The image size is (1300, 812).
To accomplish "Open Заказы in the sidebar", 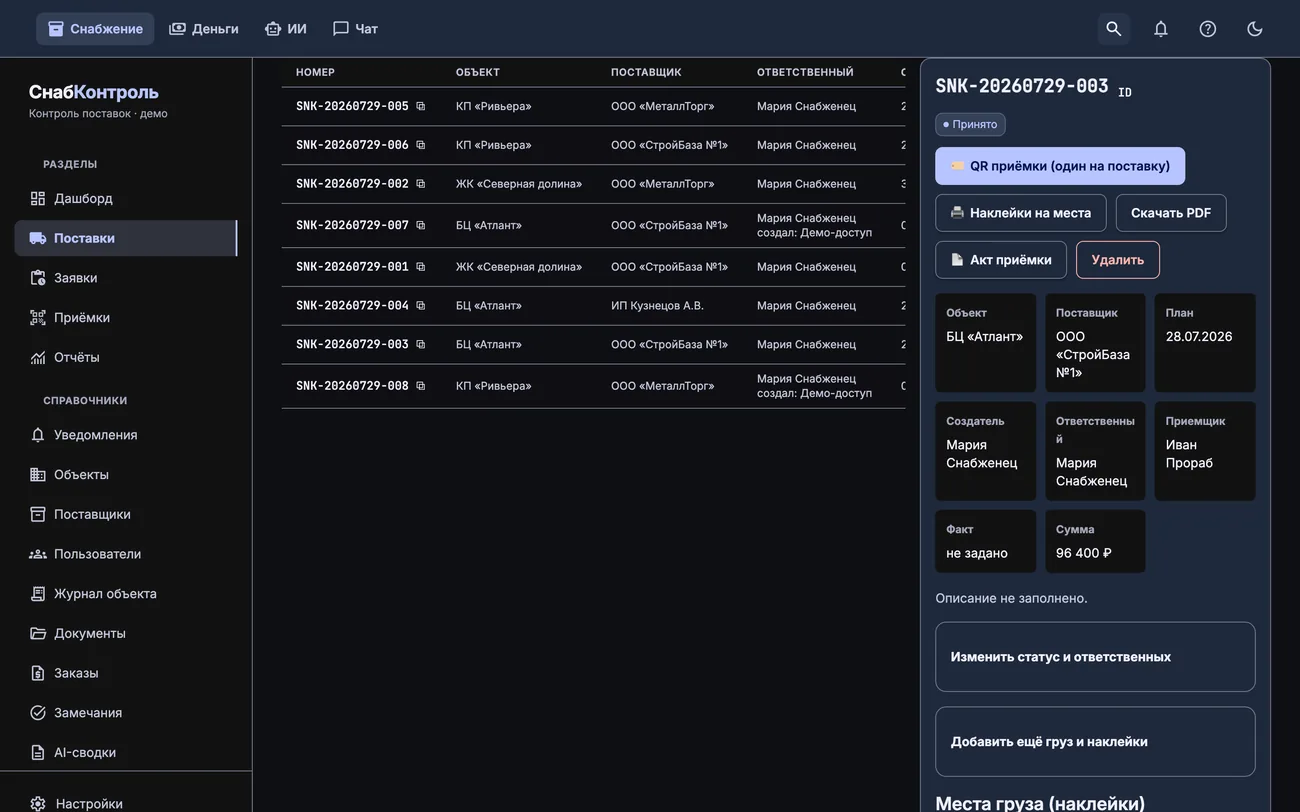I will [x=125, y=673].
